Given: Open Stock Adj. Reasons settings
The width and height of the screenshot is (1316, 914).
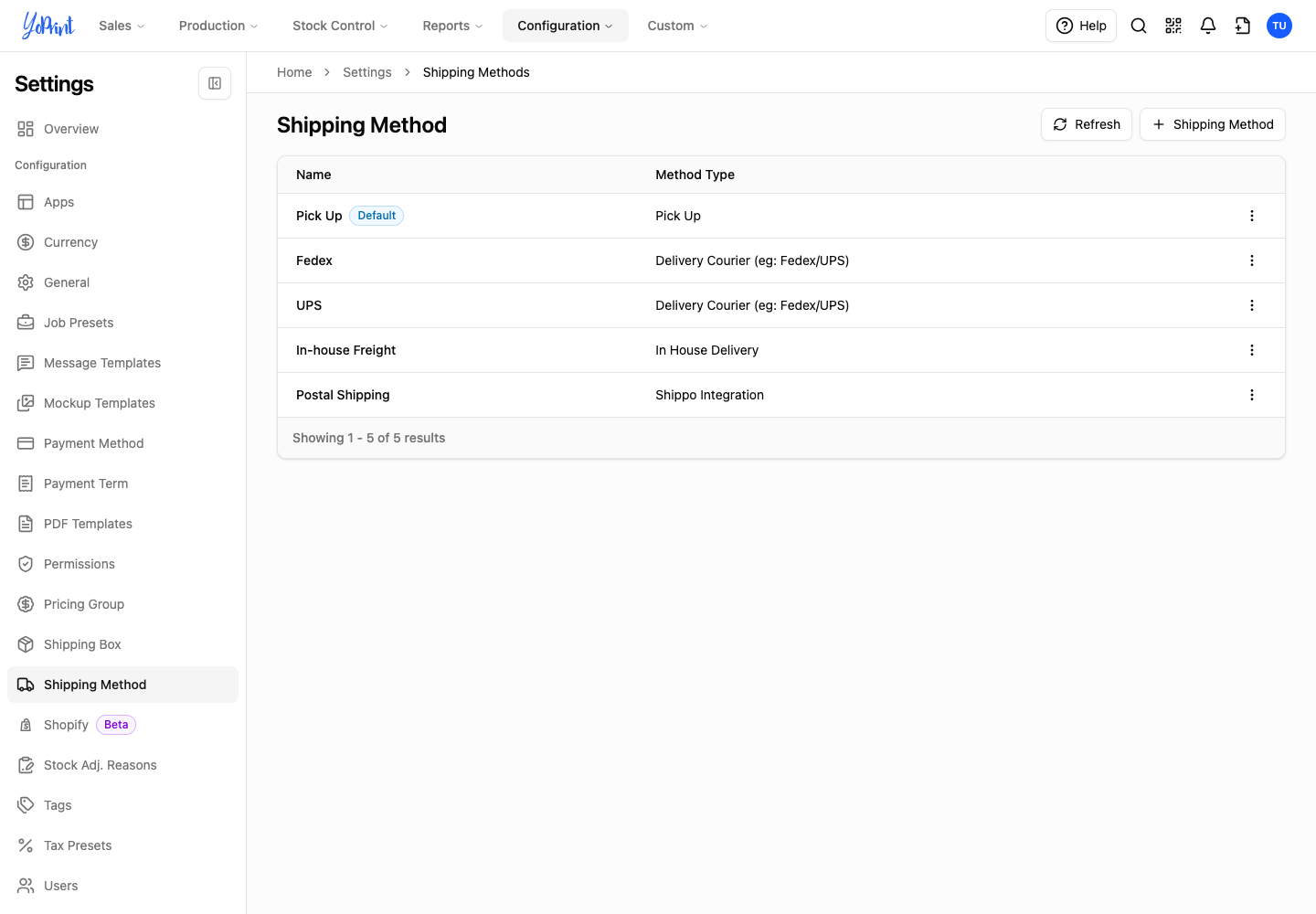Looking at the screenshot, I should click(x=122, y=765).
